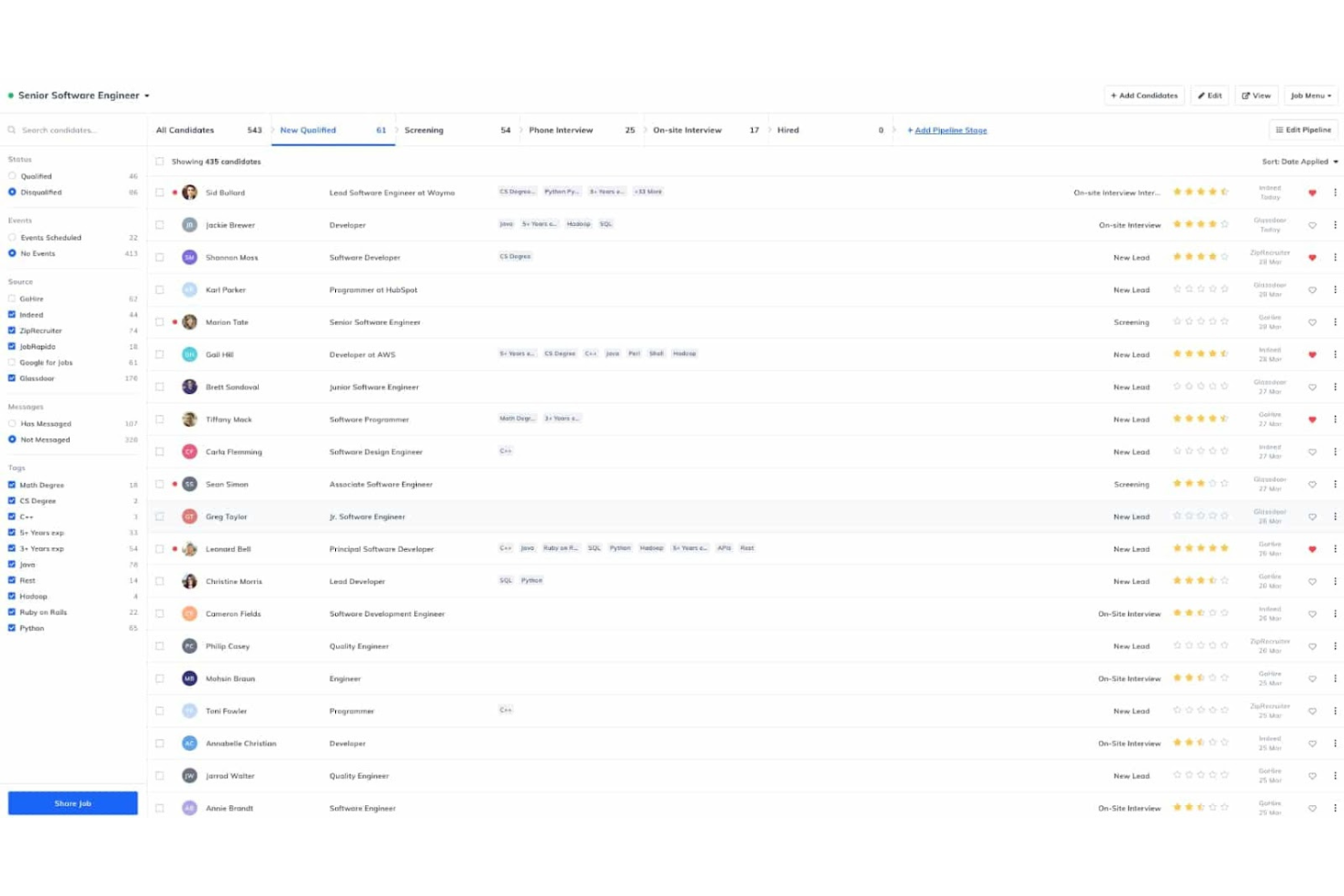Viewport: 1344px width, 896px height.
Task: Click the '+33 More' tag on Sid Bullard
Action: click(x=648, y=192)
